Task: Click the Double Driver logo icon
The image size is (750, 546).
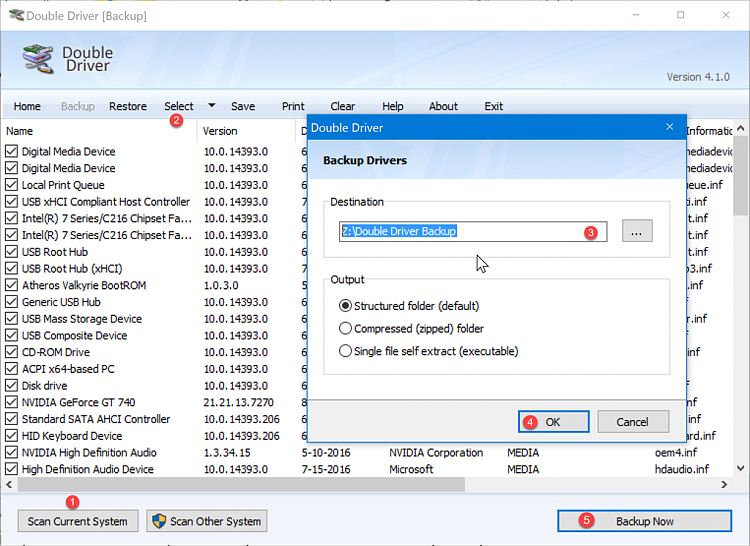Action: point(38,59)
